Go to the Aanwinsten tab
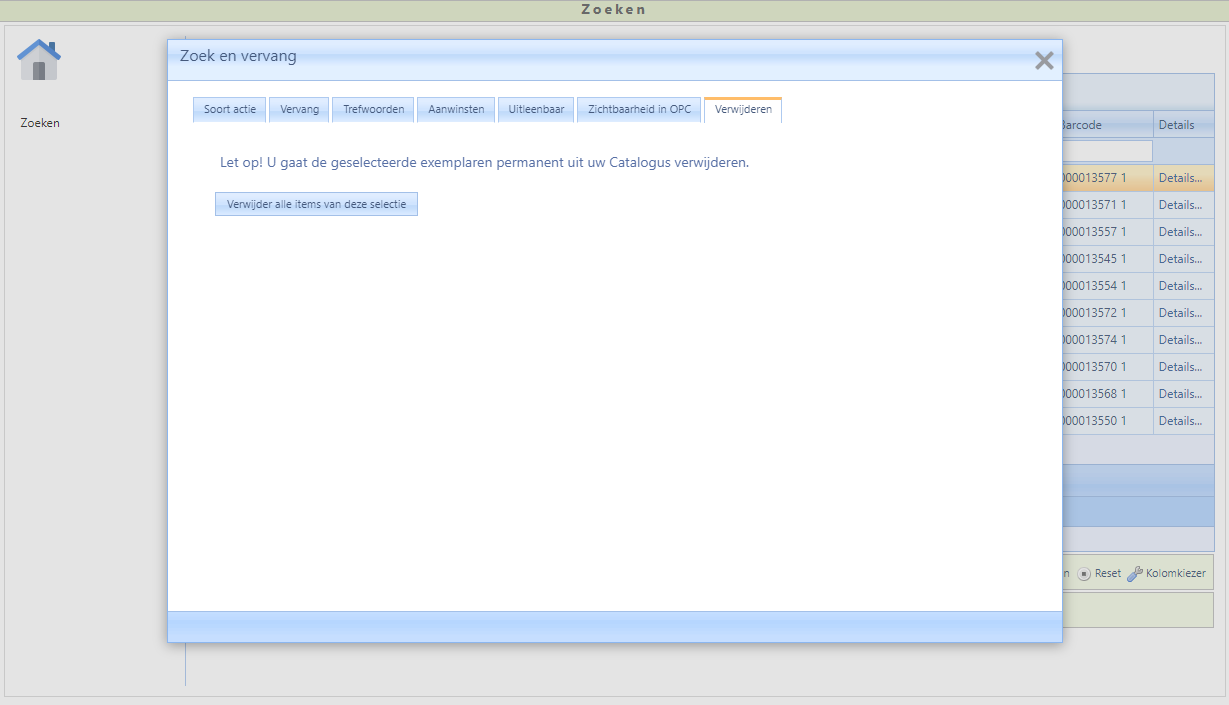Screen dimensions: 1229x705 click(456, 110)
